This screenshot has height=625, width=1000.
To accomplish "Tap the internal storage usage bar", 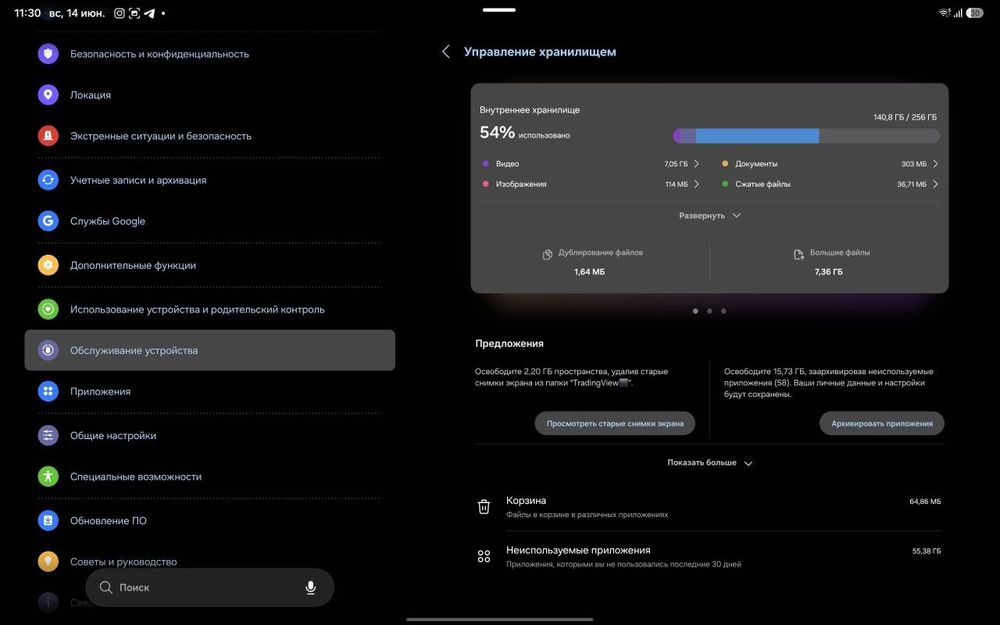I will (806, 135).
